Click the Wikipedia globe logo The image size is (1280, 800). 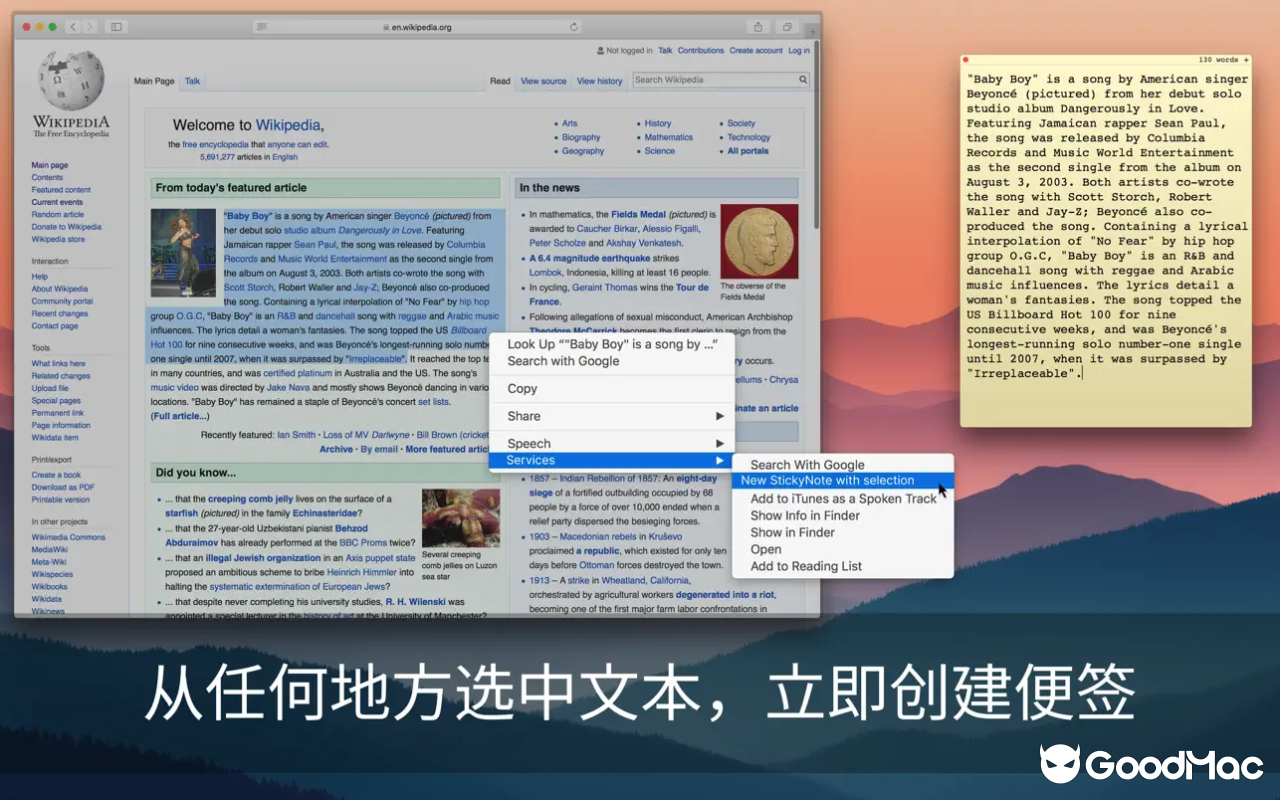coord(70,80)
